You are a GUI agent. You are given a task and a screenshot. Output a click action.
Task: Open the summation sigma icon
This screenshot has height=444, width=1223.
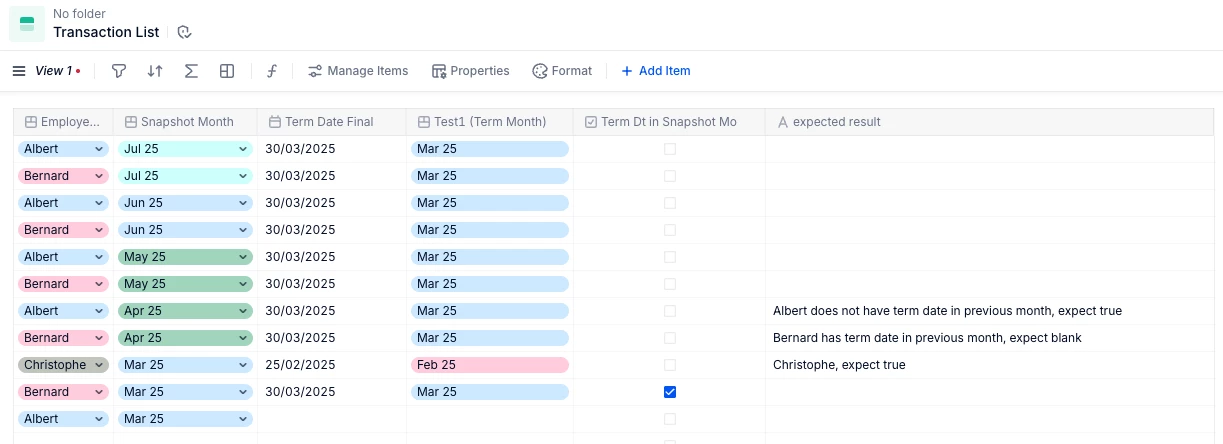191,71
